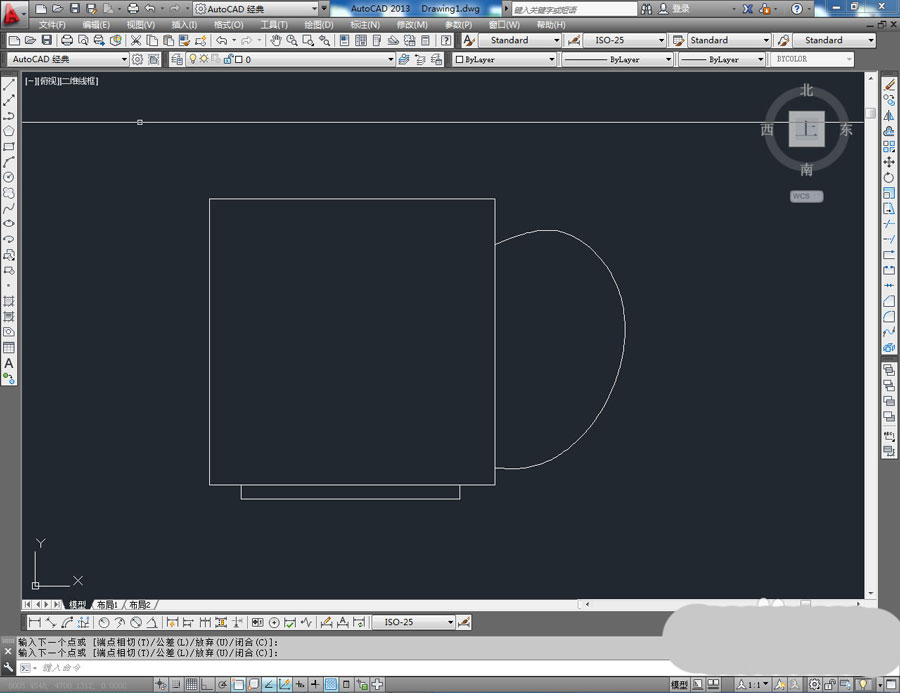Screen dimensions: 900x693
Task: Select the Ellipse draw tool
Action: pos(9,224)
